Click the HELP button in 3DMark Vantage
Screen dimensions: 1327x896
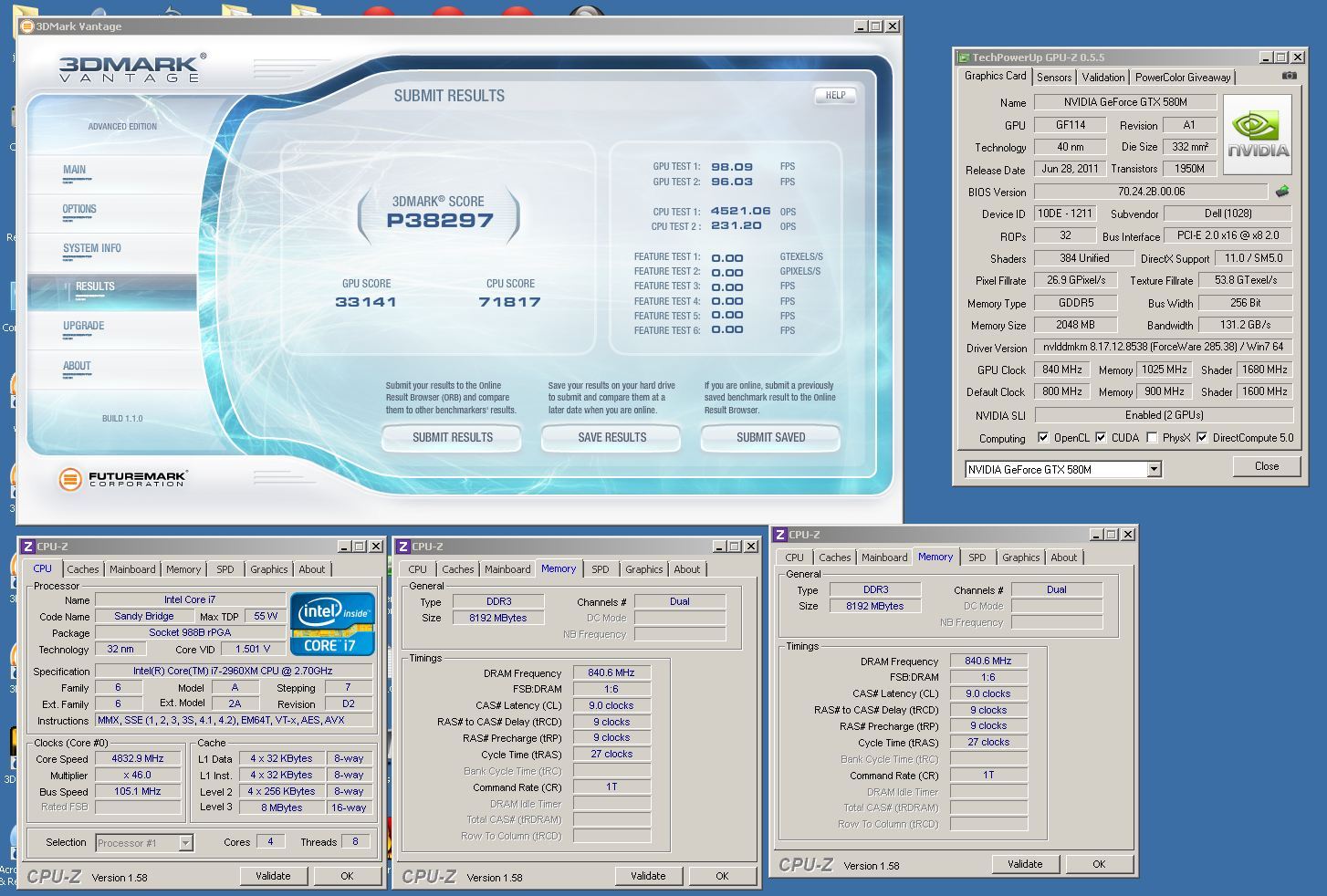pyautogui.click(x=836, y=95)
